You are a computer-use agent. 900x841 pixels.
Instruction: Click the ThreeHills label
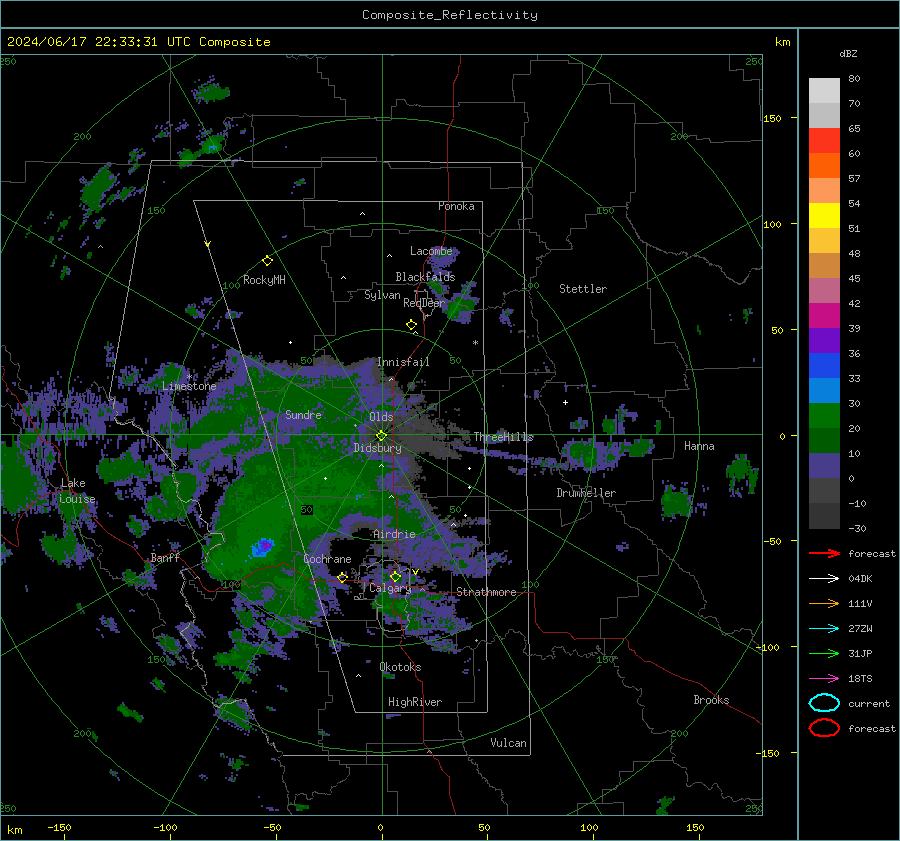coord(503,437)
